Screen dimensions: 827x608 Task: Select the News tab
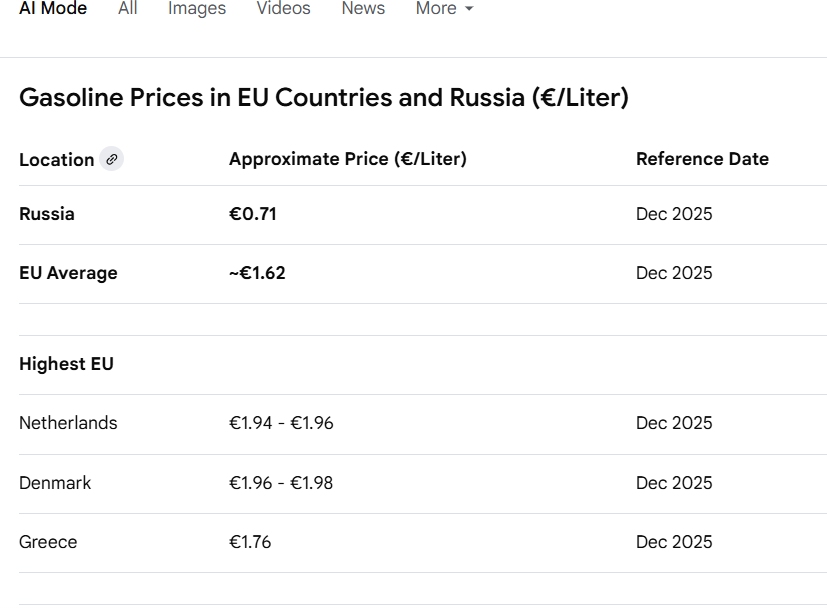(x=363, y=9)
